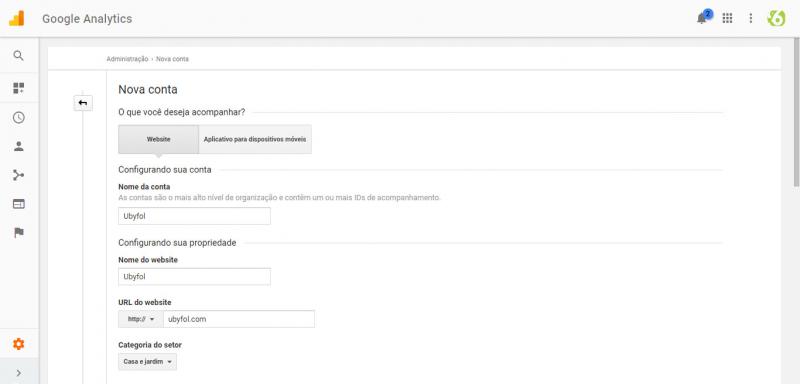Viewport: 800px width, 384px height.
Task: Open the http:// protocol dropdown
Action: [x=141, y=319]
